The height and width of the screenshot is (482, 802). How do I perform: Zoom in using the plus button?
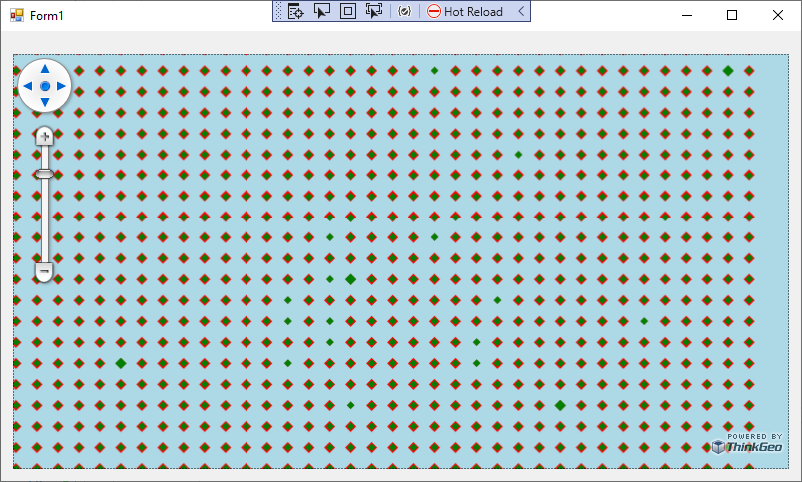click(44, 137)
